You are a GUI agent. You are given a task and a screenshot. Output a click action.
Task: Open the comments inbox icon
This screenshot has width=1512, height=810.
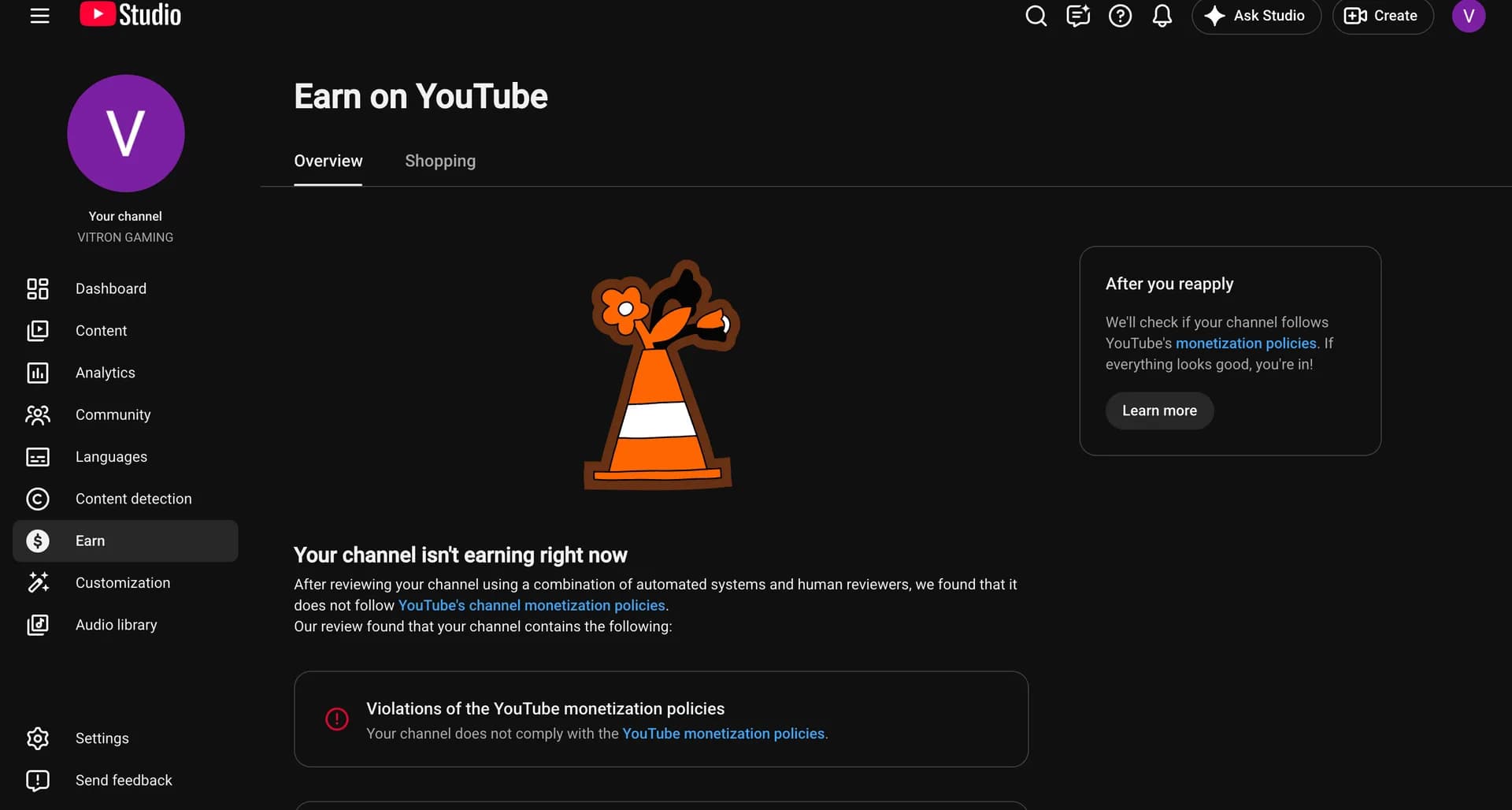tap(1078, 16)
